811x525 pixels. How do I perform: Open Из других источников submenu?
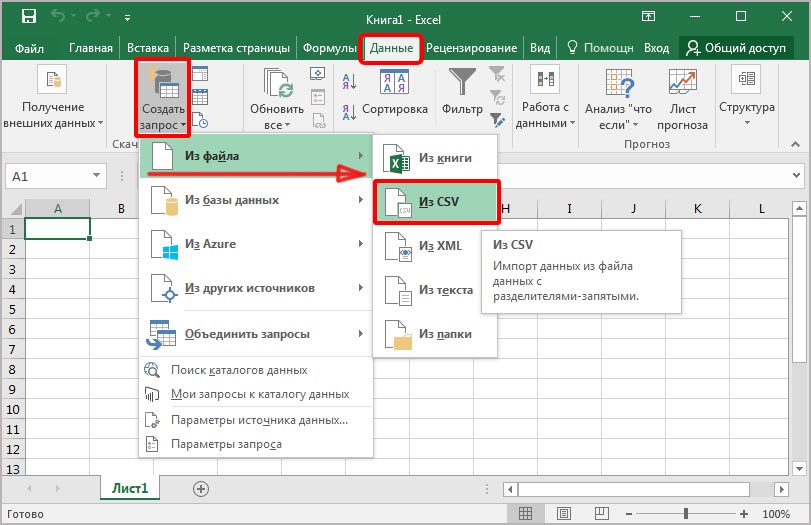[x=256, y=288]
